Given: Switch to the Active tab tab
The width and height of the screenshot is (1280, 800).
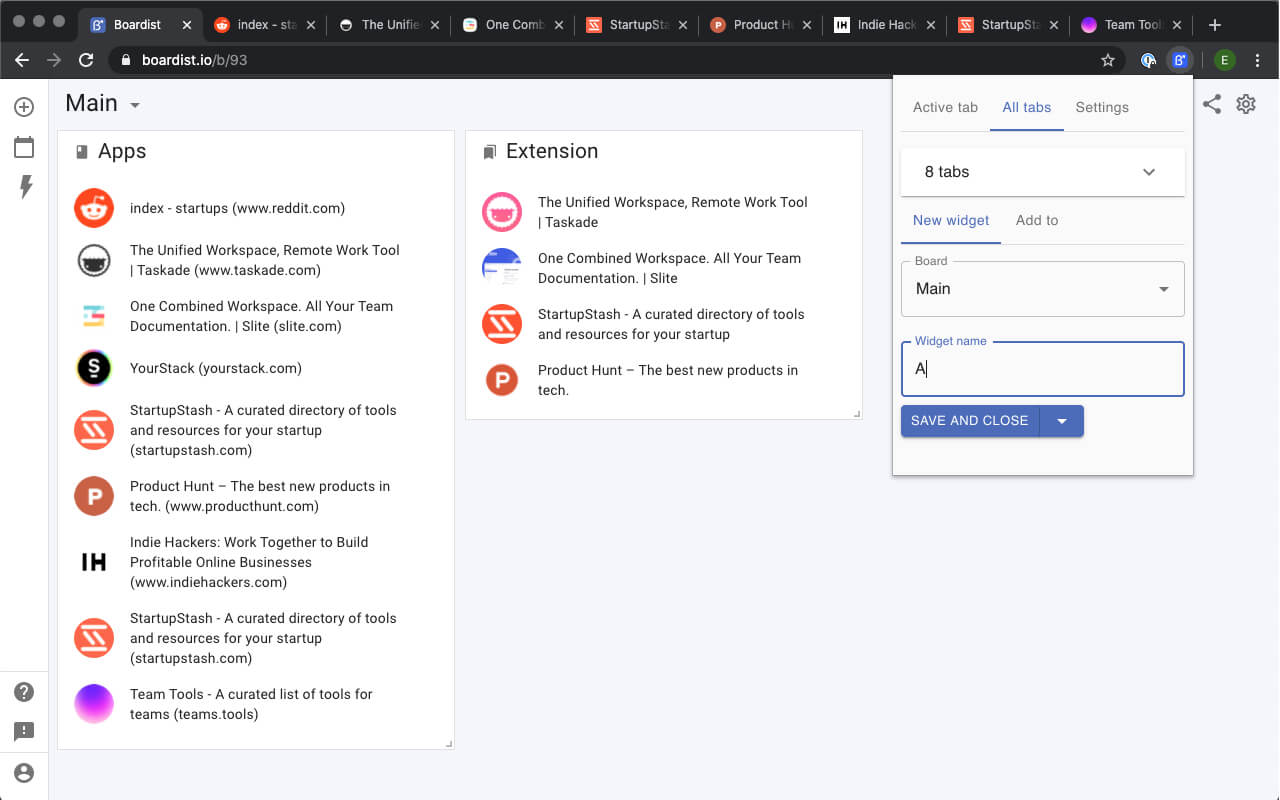Looking at the screenshot, I should click(945, 107).
